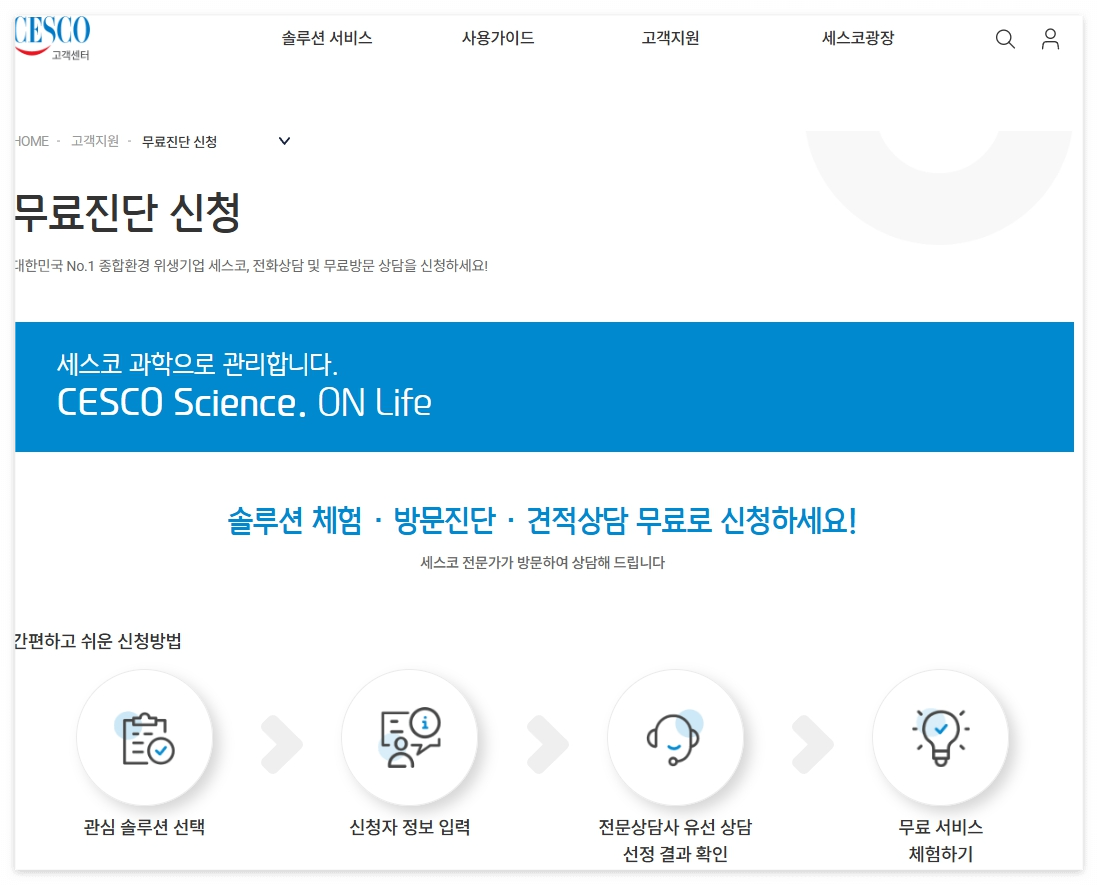1098x885 pixels.
Task: Click the blue CESCO Science ON Life banner
Action: pos(544,386)
